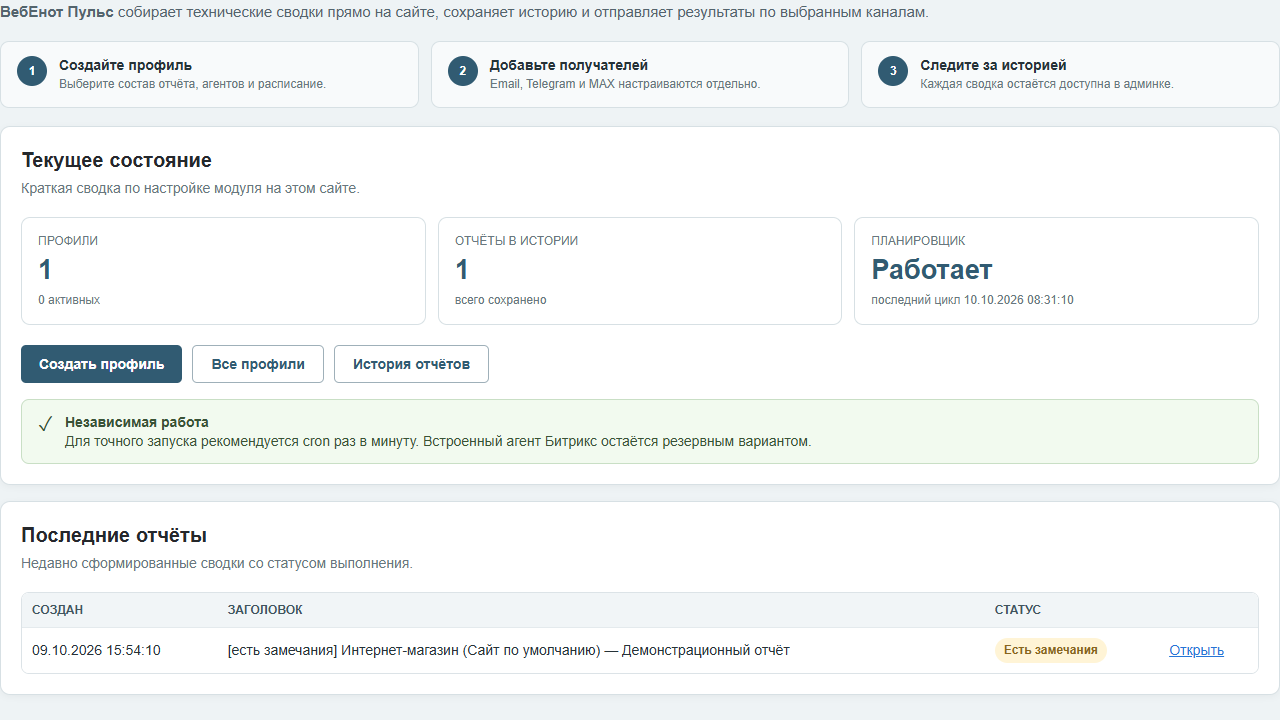Open Все профили list

click(x=258, y=364)
